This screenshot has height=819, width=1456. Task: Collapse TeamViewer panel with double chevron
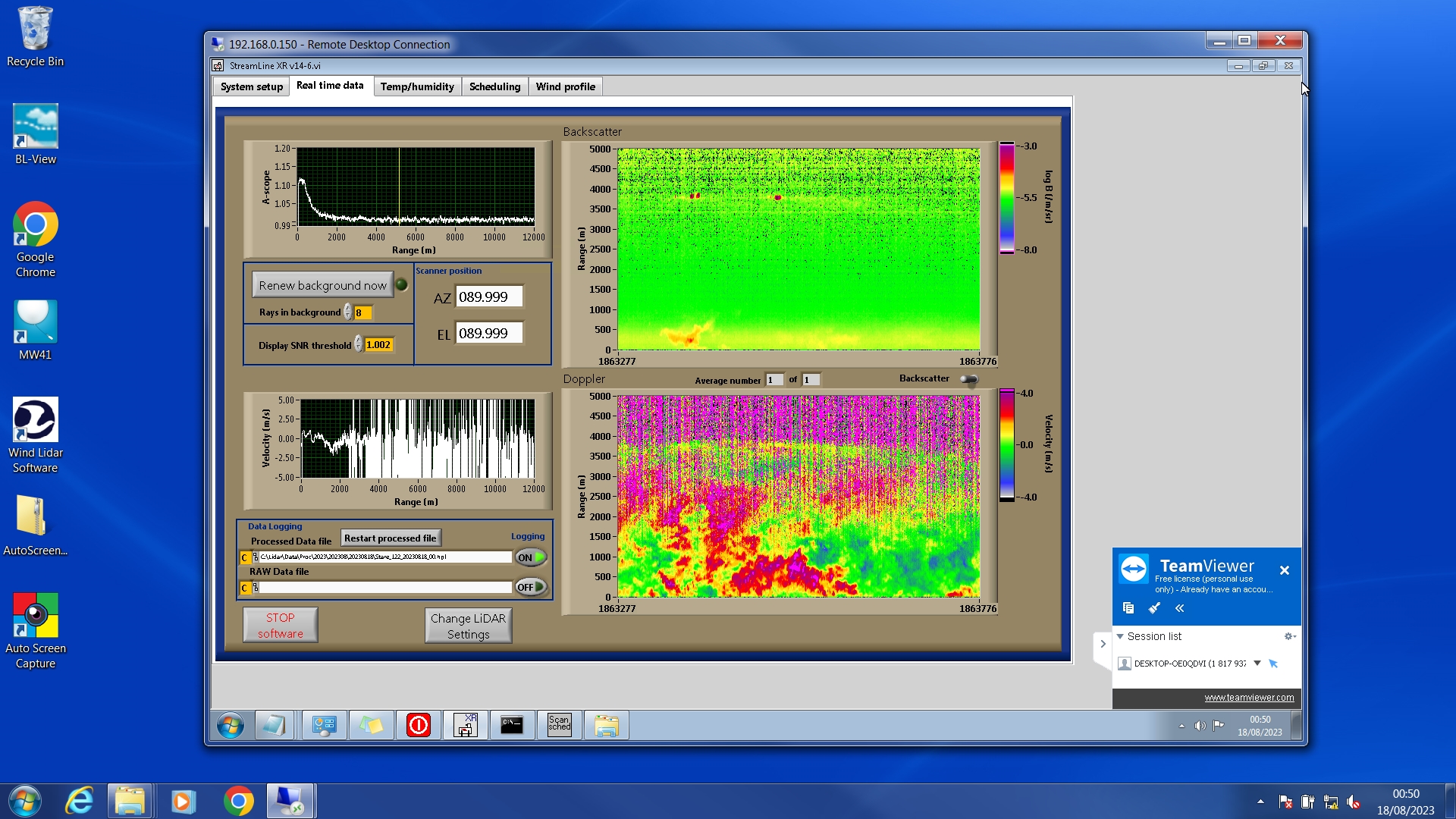click(1179, 608)
